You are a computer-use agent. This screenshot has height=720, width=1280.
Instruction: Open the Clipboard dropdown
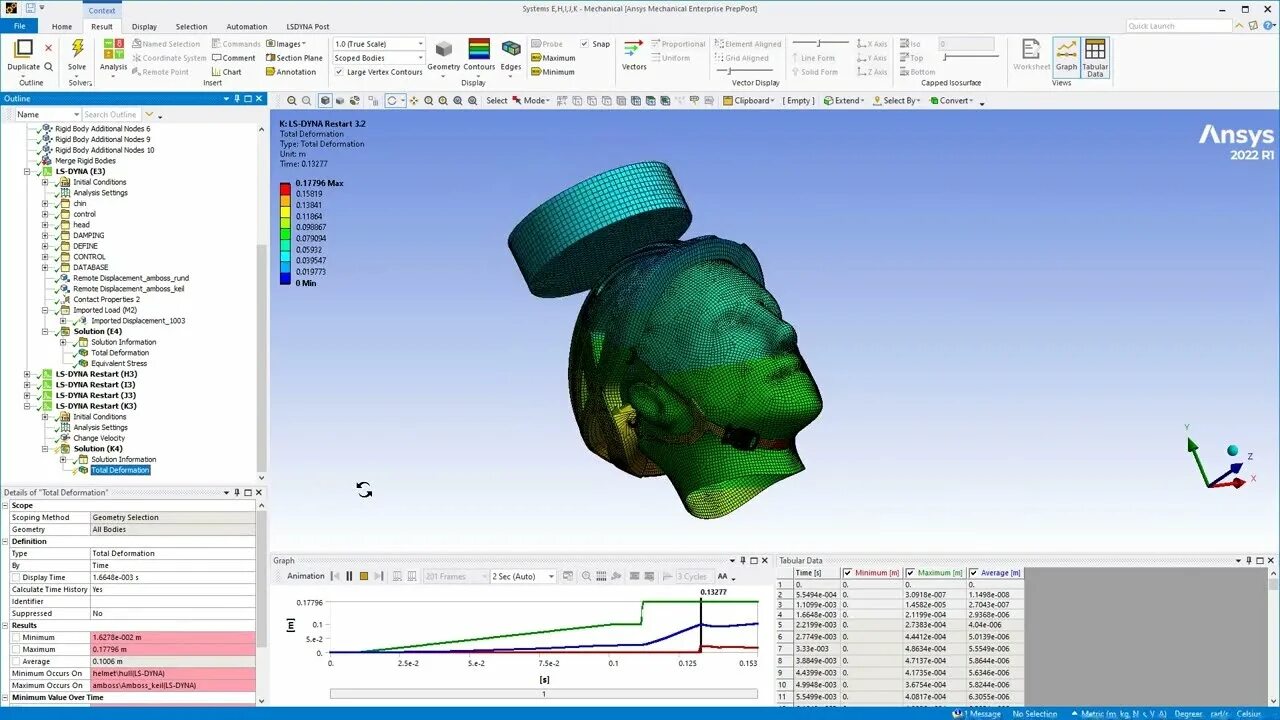tap(747, 101)
